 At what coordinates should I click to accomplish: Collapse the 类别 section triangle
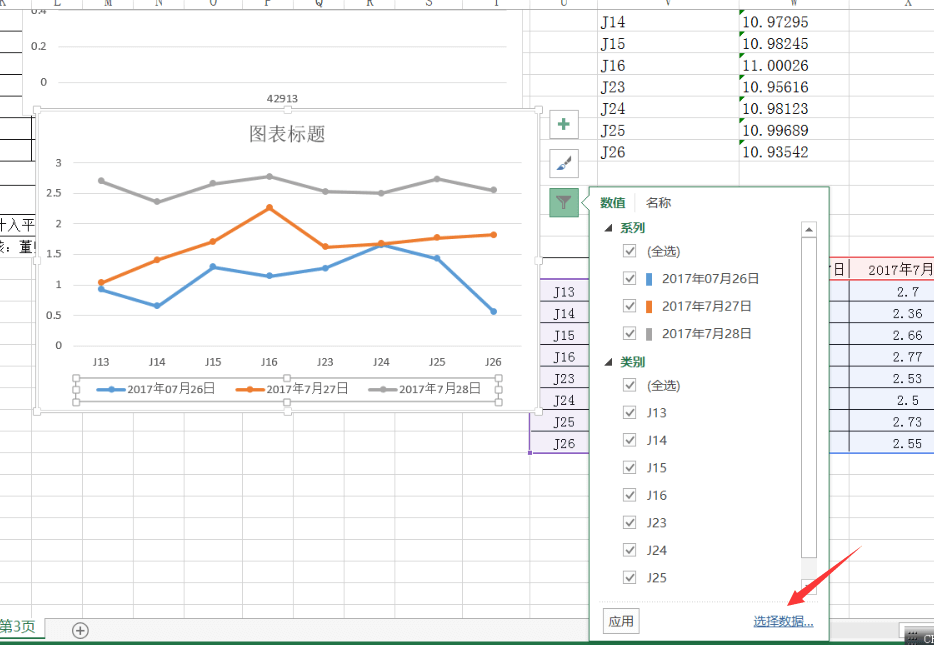pos(609,362)
